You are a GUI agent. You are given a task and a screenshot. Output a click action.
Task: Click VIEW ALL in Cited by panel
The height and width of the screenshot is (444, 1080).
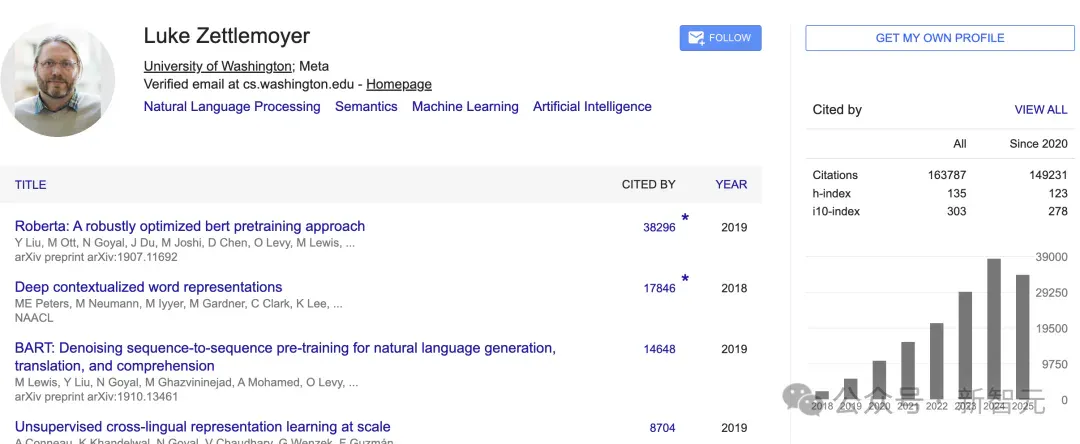(1041, 110)
